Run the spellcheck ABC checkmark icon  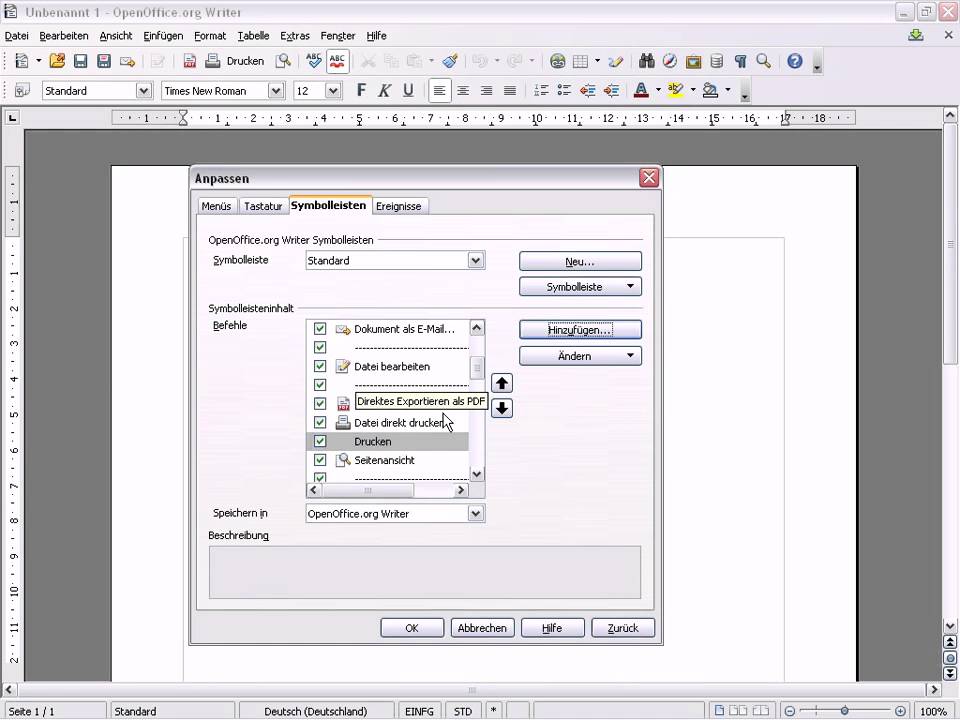[x=313, y=61]
